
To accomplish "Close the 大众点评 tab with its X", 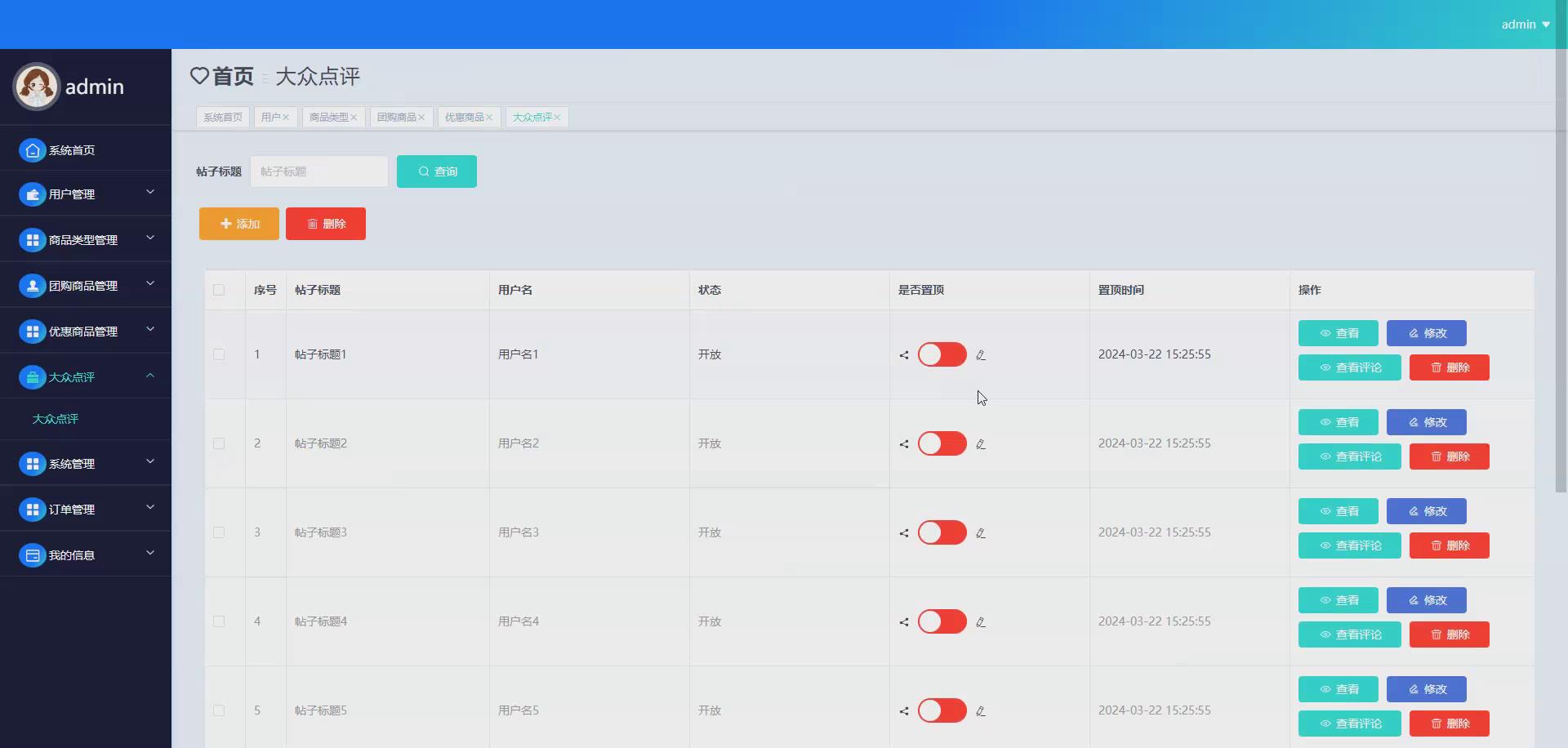I will [557, 118].
